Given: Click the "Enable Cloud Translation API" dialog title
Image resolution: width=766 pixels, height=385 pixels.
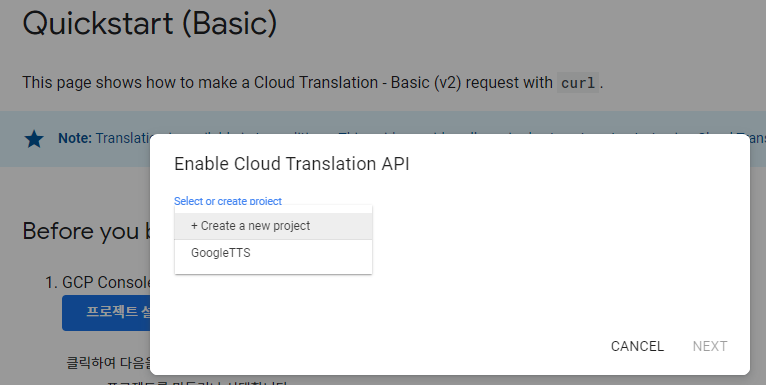Looking at the screenshot, I should click(292, 164).
